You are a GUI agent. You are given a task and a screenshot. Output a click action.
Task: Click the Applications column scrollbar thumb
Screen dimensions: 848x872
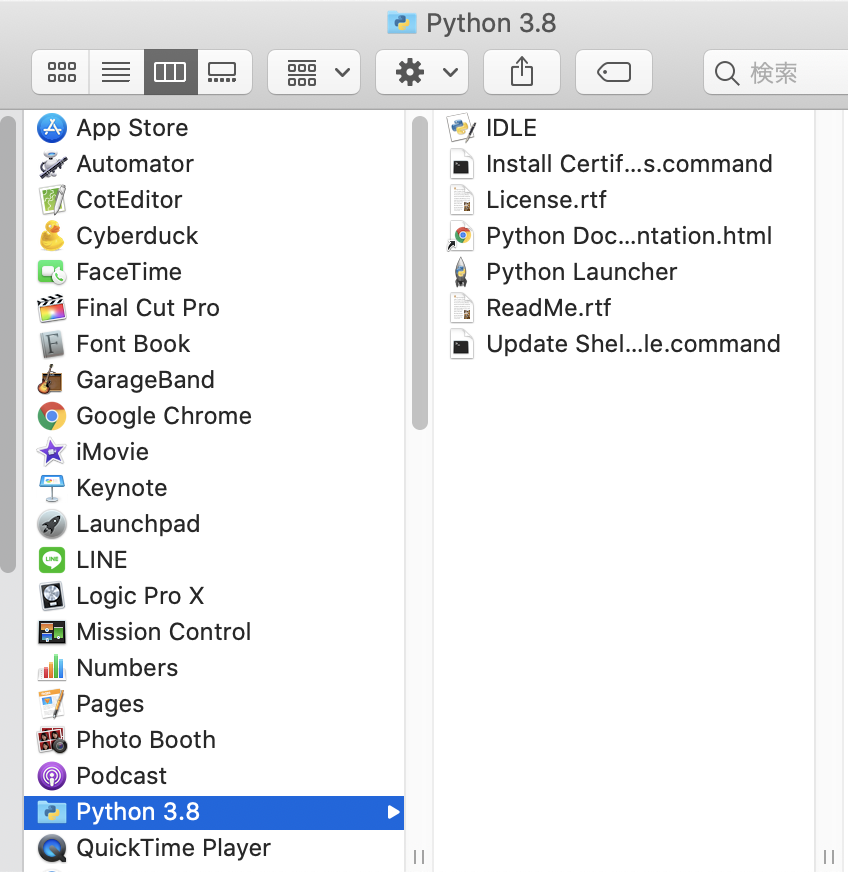pos(420,272)
